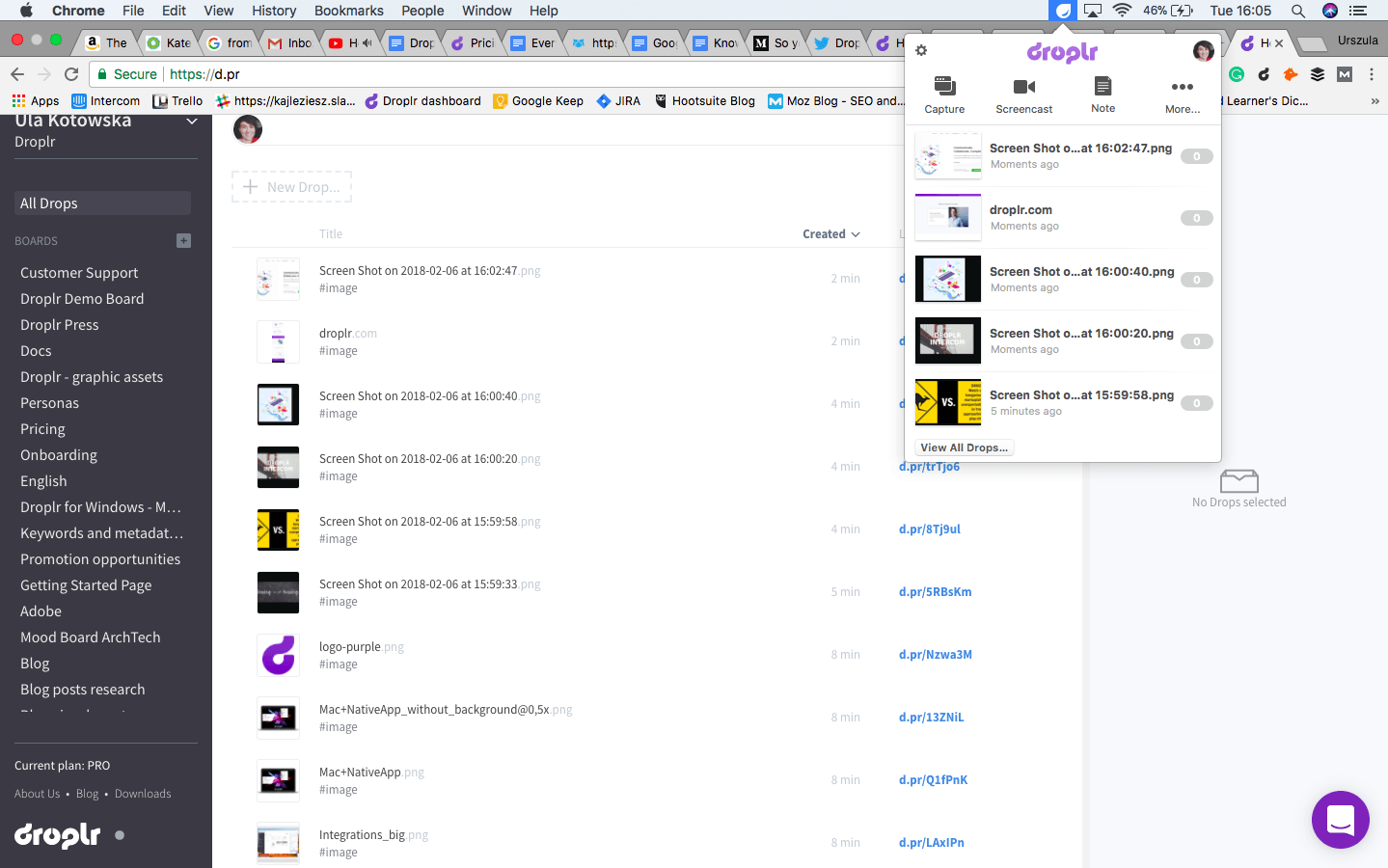Open link d.pr/13ZNiL
The image size is (1388, 868).
[931, 718]
